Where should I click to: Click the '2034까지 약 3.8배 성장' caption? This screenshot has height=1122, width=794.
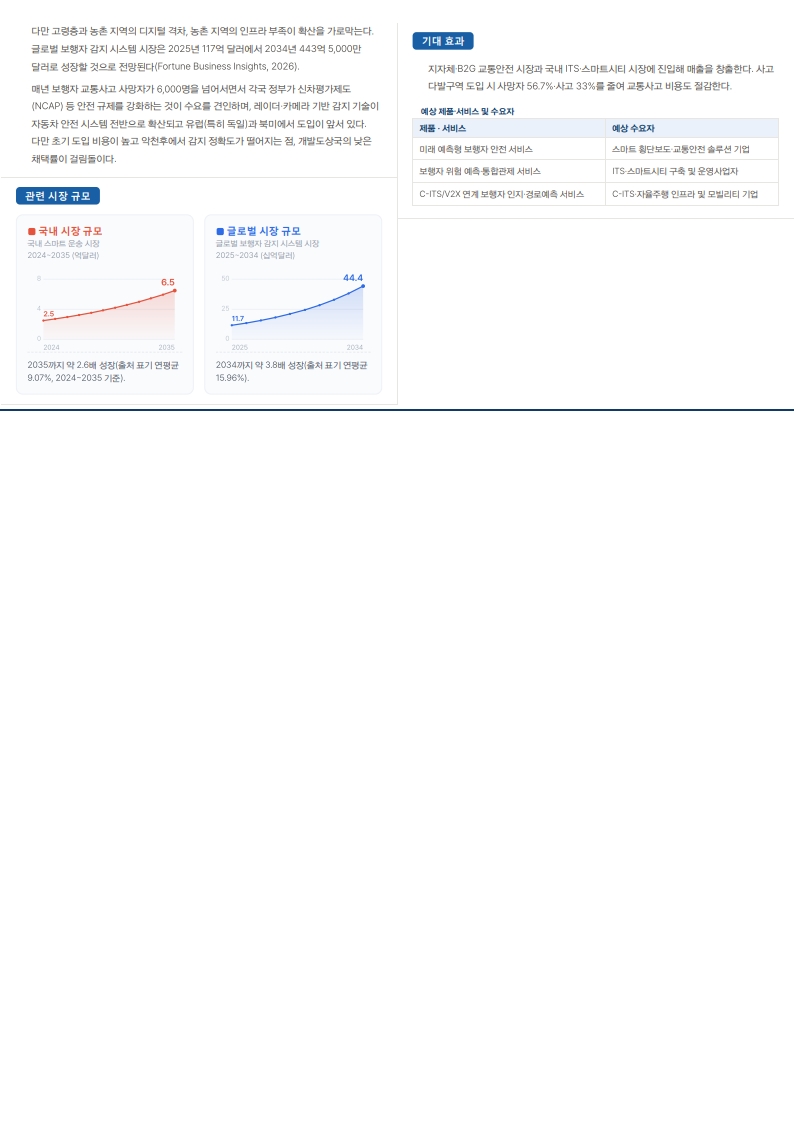(292, 371)
